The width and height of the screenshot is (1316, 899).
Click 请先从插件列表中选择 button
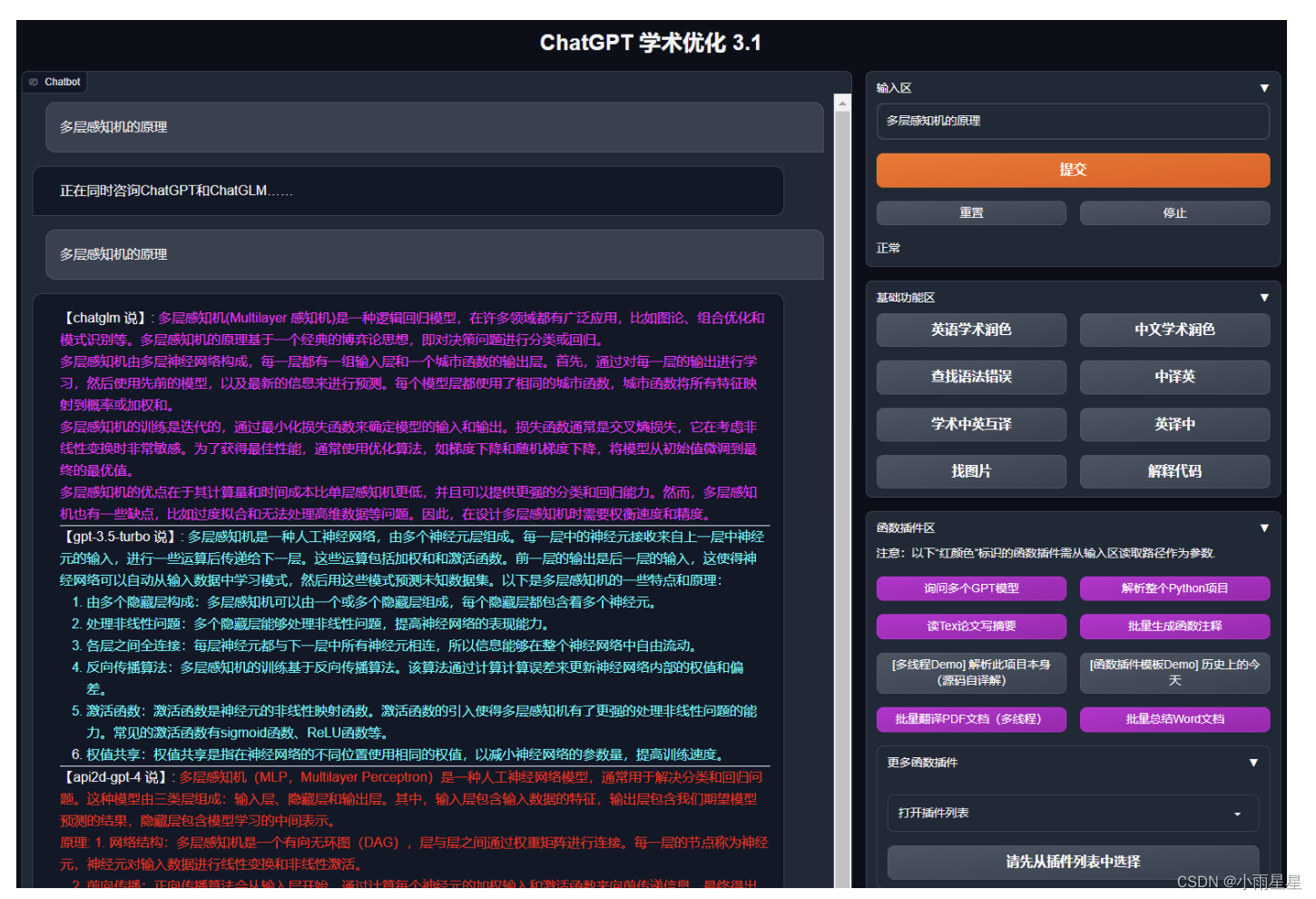[x=1073, y=862]
